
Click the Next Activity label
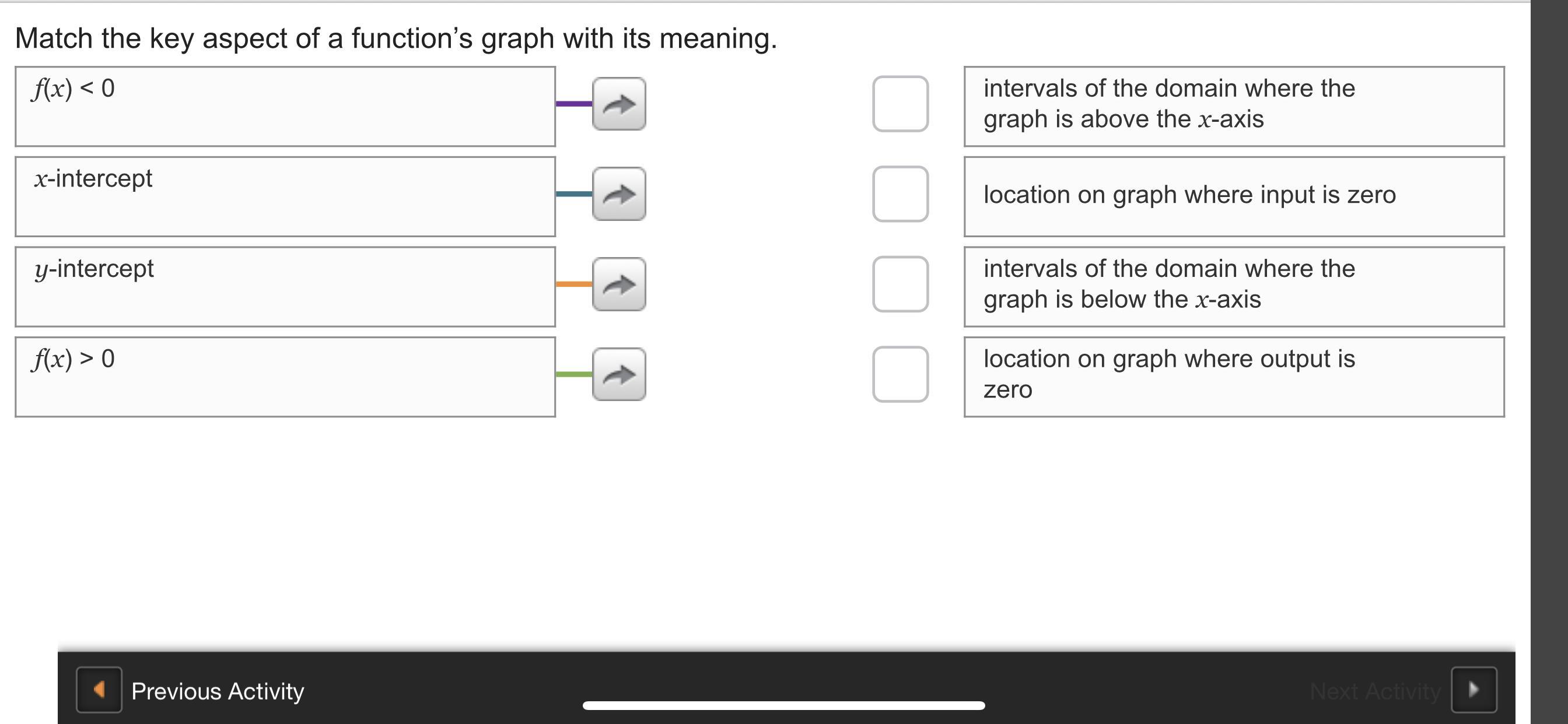[1374, 691]
